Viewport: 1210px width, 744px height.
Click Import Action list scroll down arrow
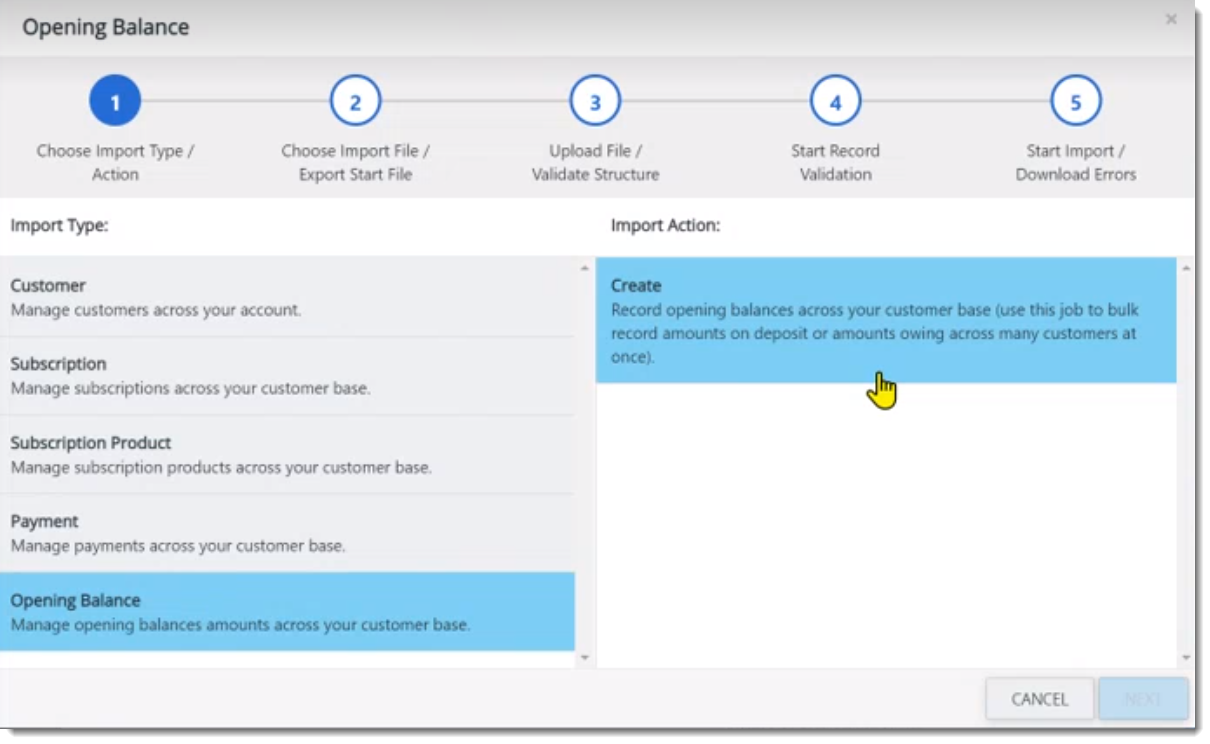pos(1186,658)
